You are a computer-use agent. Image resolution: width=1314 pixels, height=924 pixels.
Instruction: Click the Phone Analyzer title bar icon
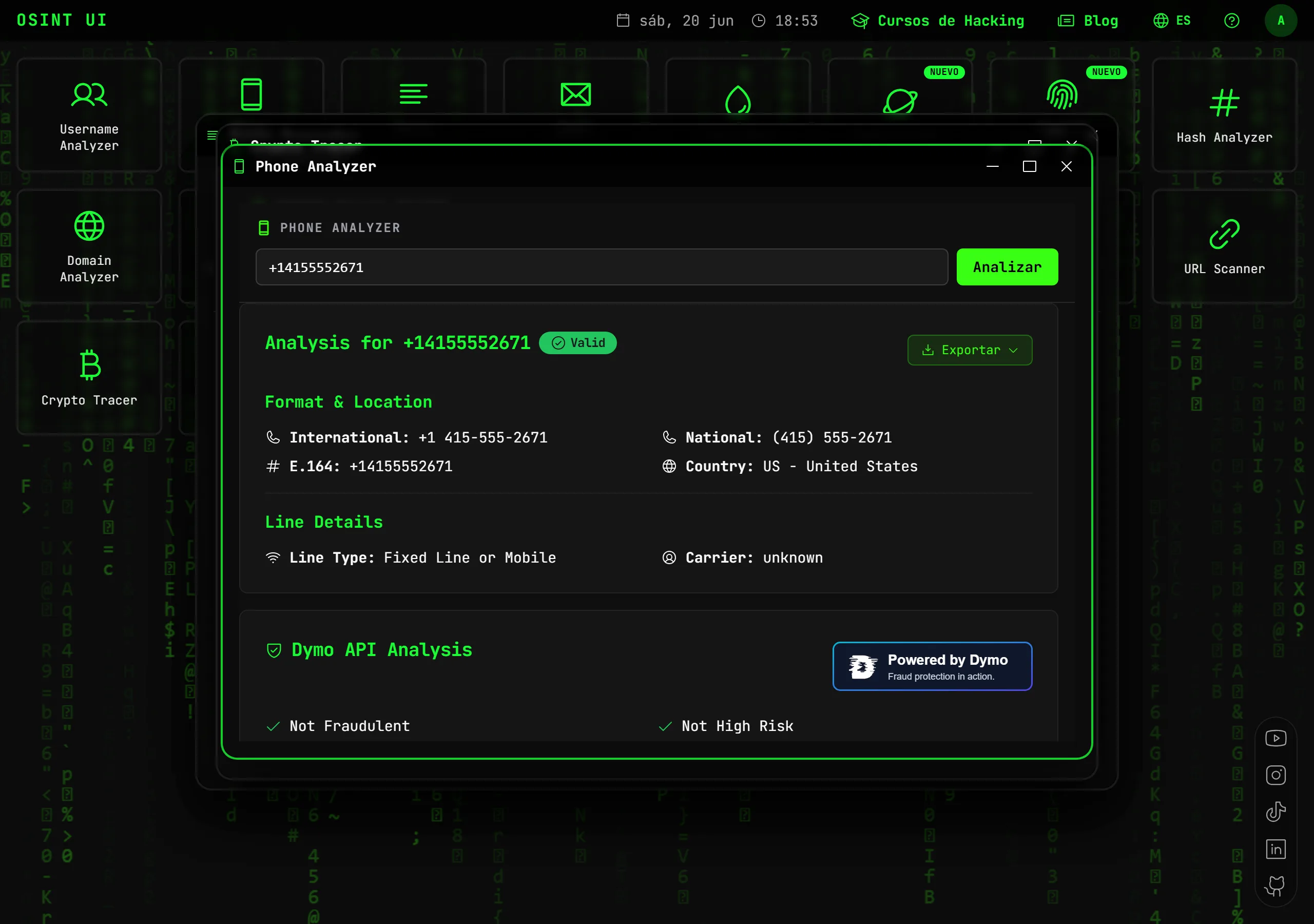[x=239, y=167]
